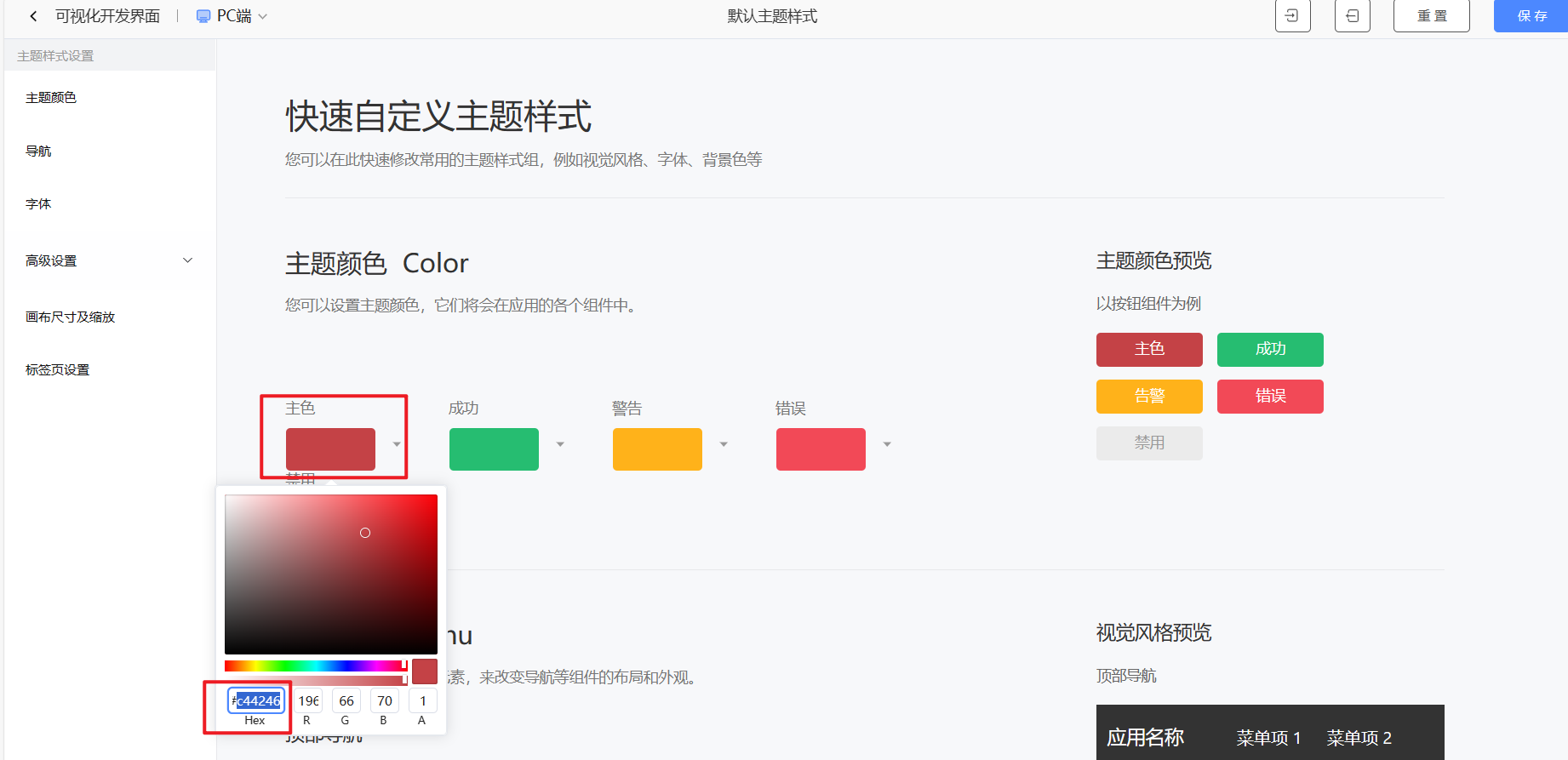
Task: Click the Hex color input field
Action: tap(256, 700)
